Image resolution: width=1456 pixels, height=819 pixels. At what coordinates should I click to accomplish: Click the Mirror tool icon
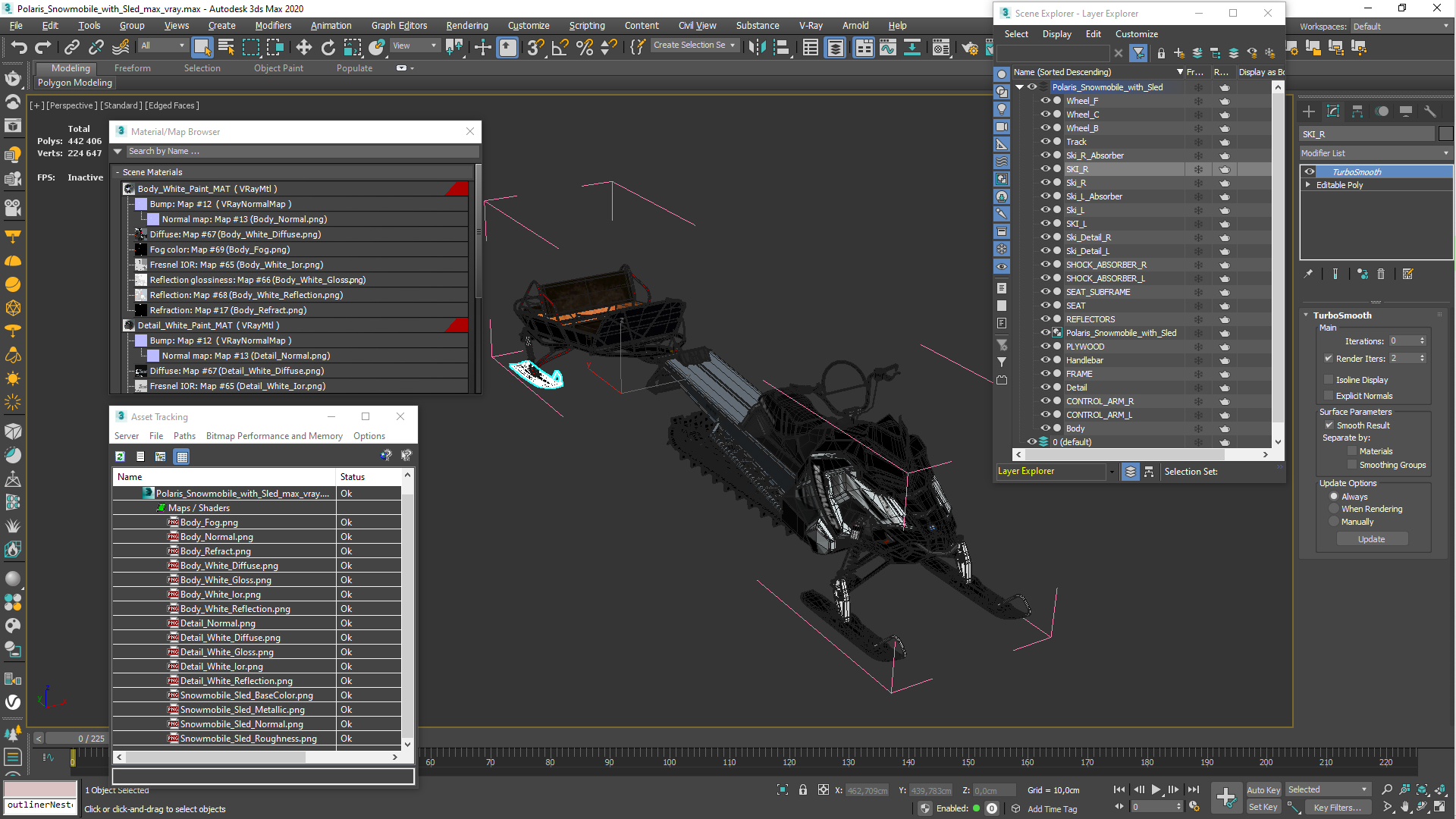coord(756,47)
